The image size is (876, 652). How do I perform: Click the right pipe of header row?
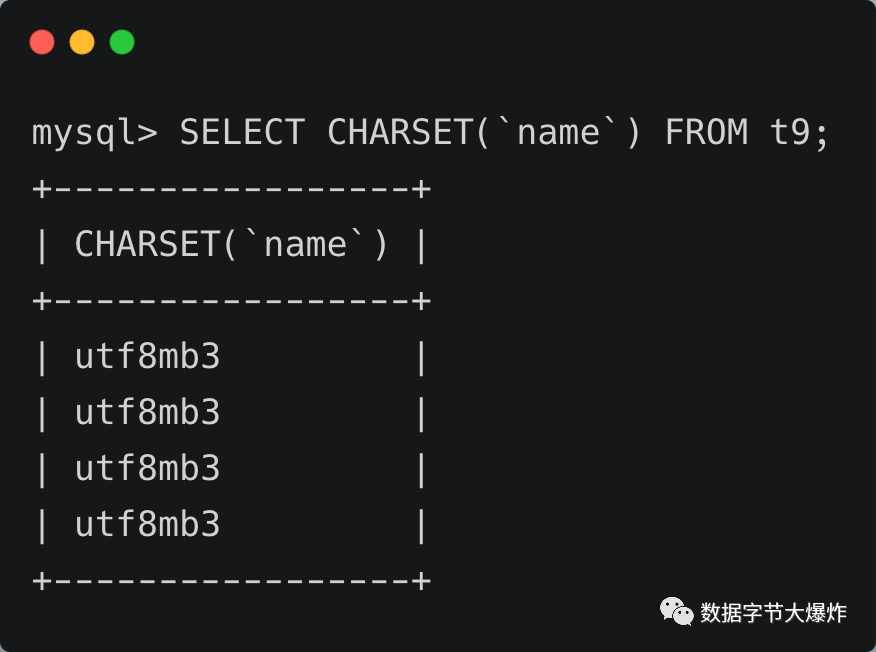[421, 246]
